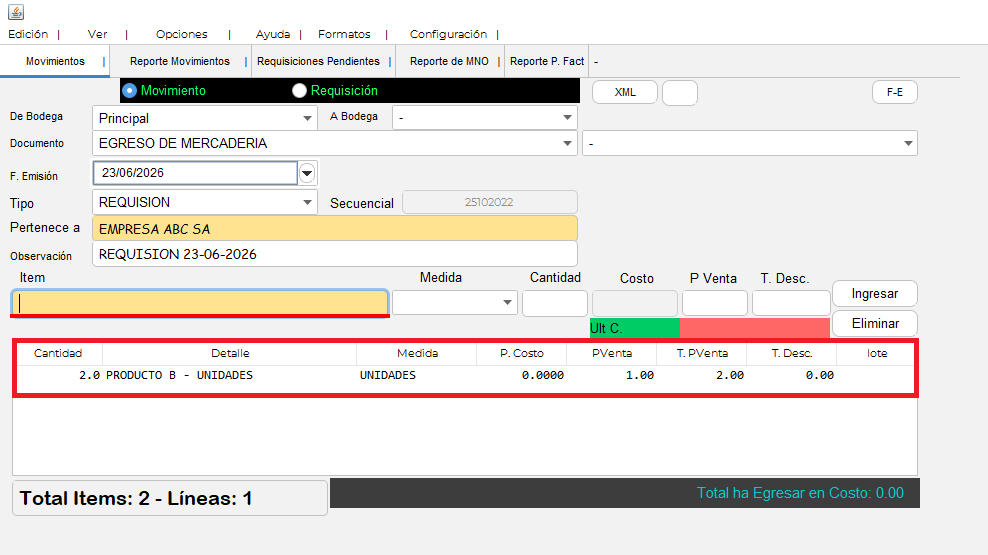Image resolution: width=988 pixels, height=555 pixels.
Task: Select the Movimiento radio button
Action: click(x=129, y=91)
